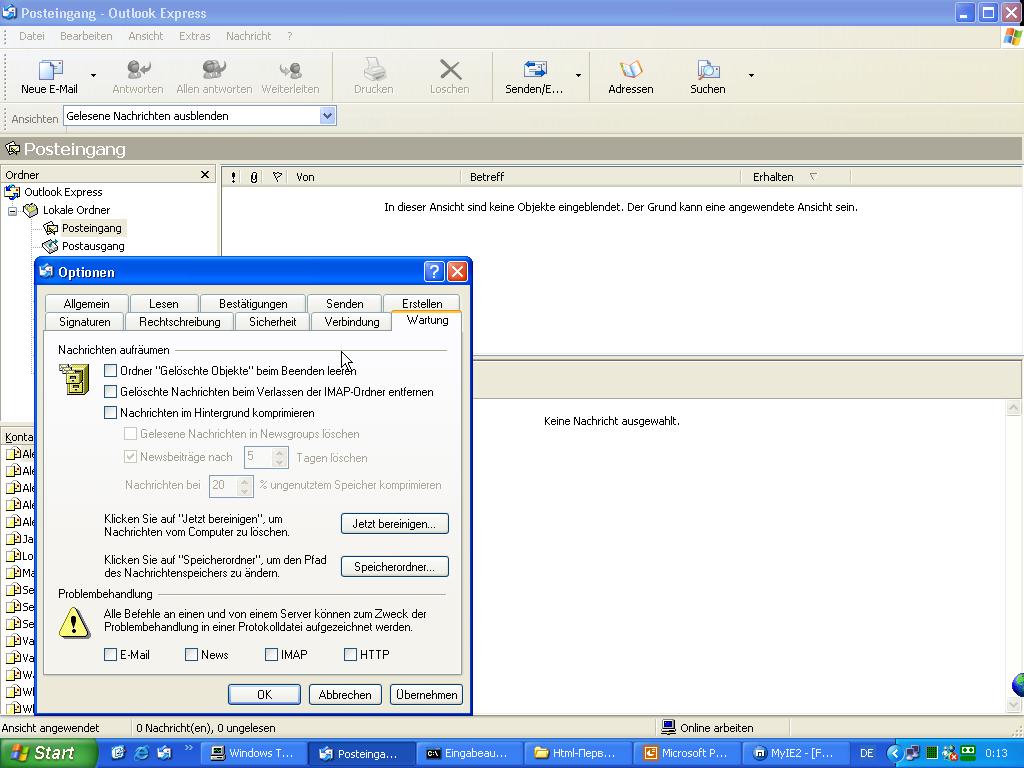This screenshot has height=768, width=1024.
Task: Open the Suchen dropdown arrow
Action: coord(751,76)
